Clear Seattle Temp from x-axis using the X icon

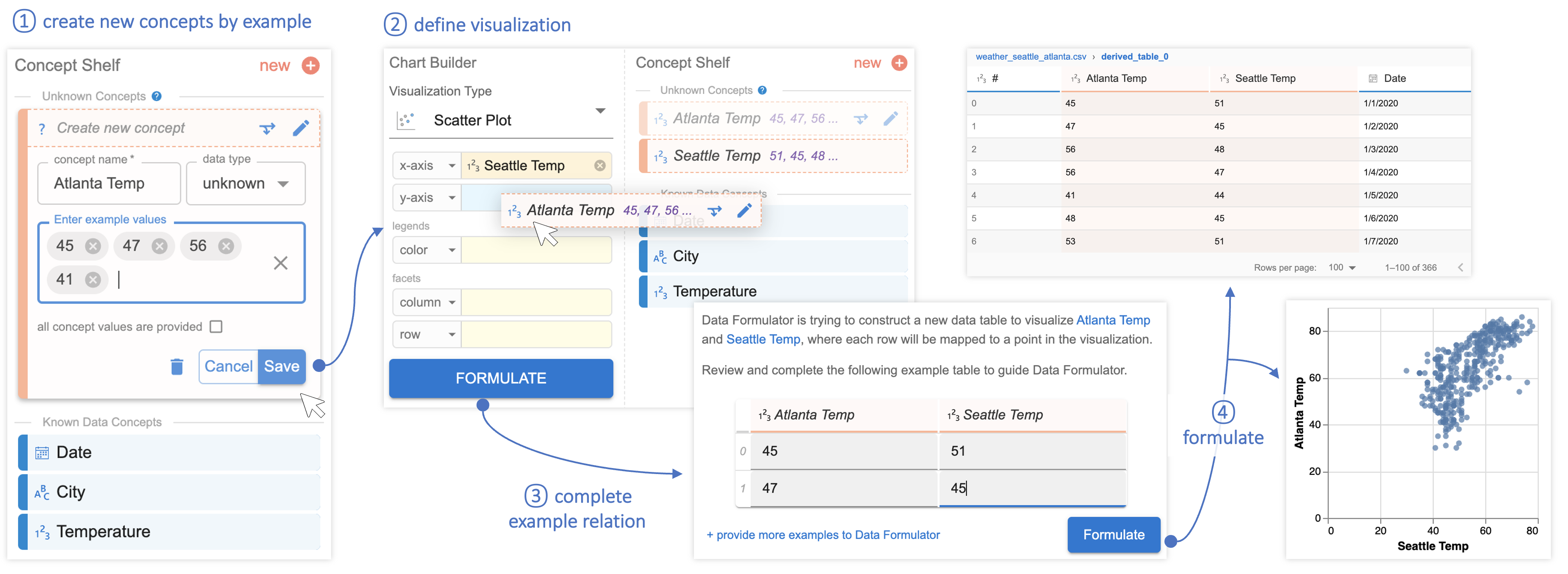600,165
